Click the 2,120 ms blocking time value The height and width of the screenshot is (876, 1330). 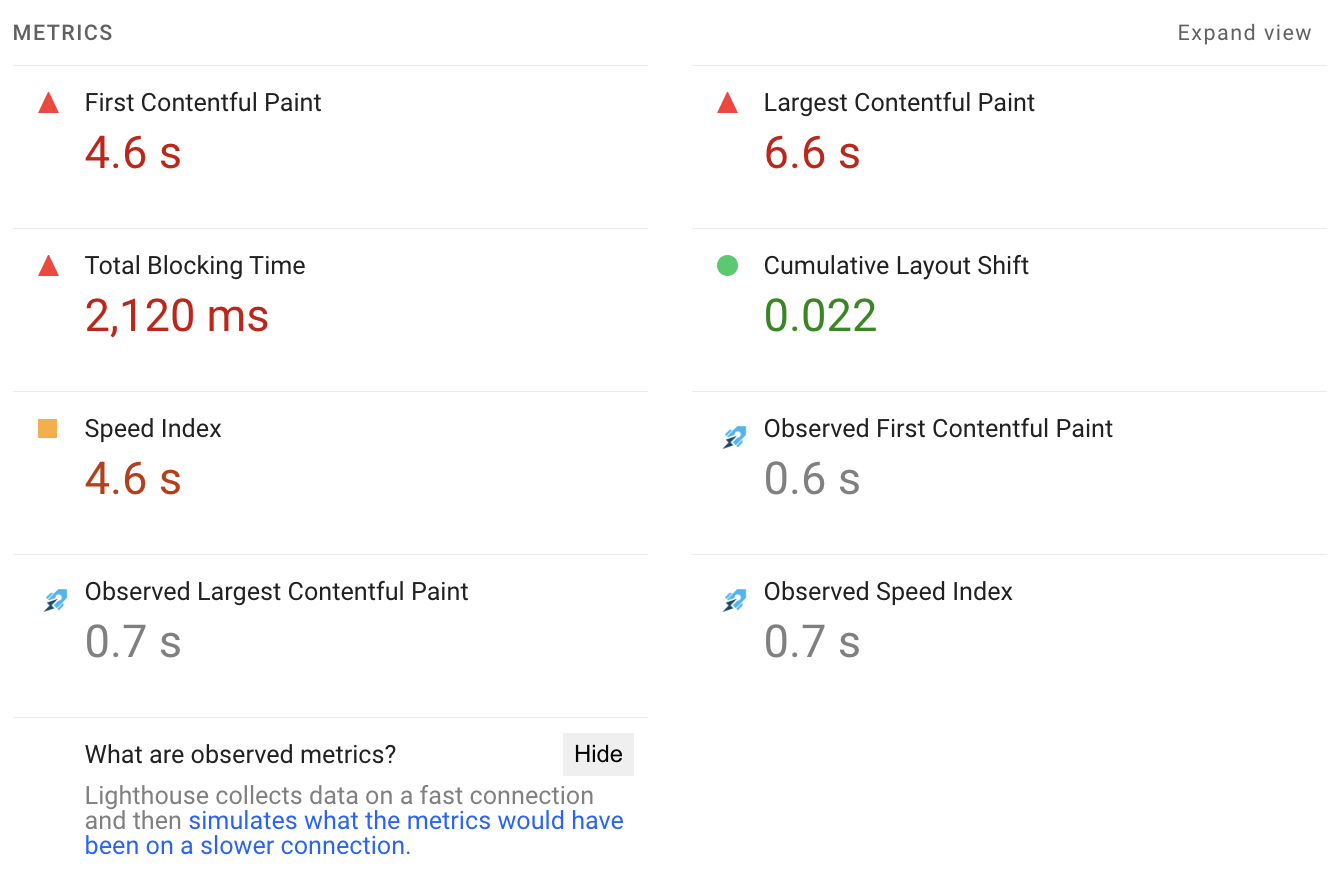click(177, 316)
